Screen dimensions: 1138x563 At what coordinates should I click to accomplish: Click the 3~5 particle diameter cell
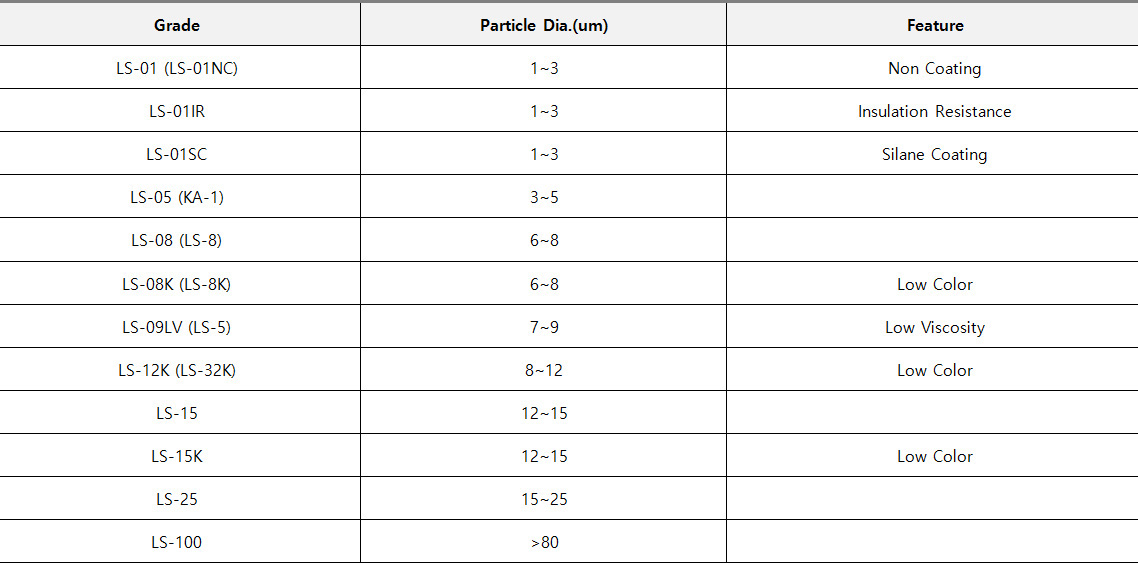[x=544, y=198]
